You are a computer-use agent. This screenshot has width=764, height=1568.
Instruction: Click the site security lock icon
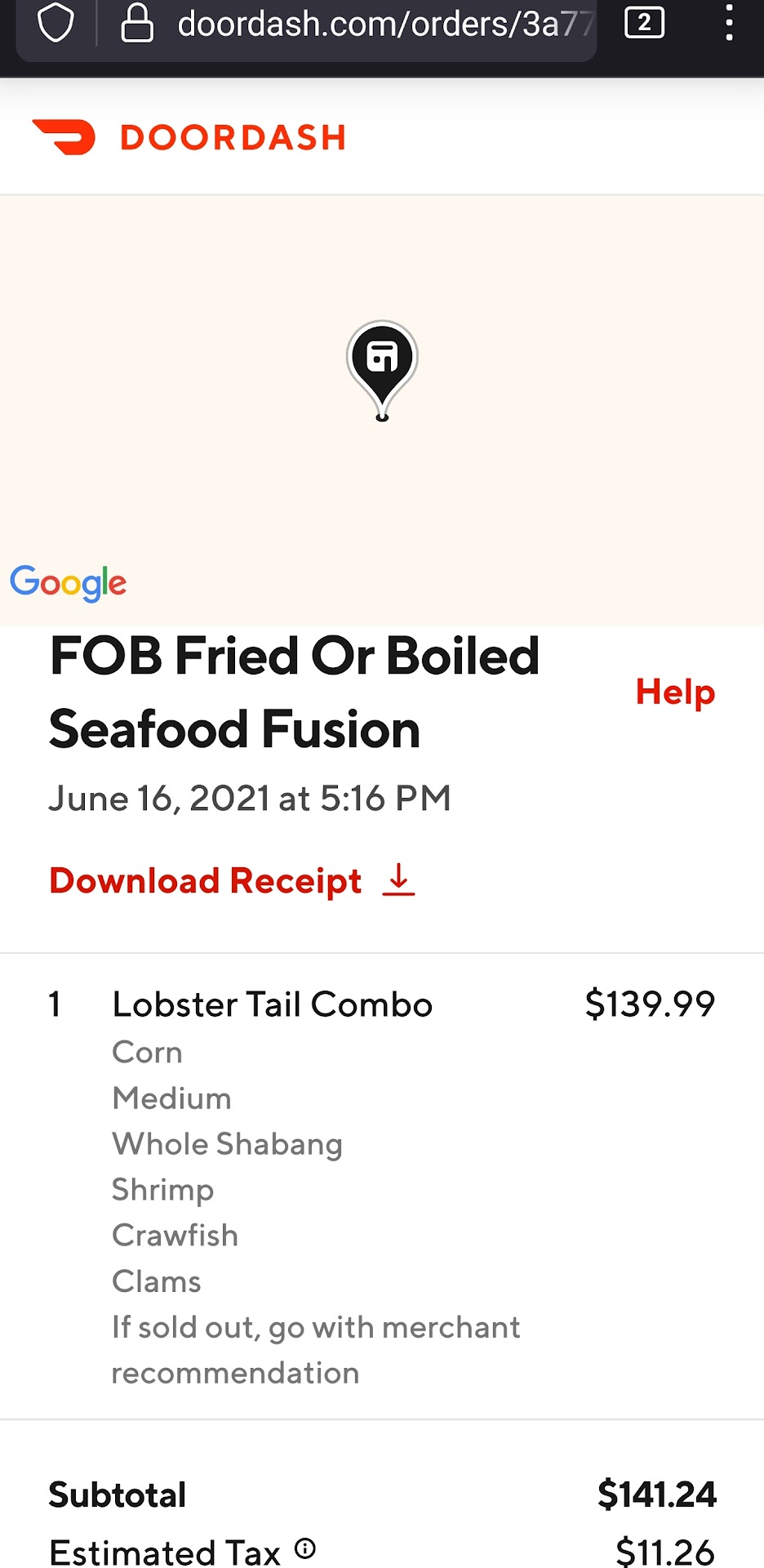[x=136, y=23]
